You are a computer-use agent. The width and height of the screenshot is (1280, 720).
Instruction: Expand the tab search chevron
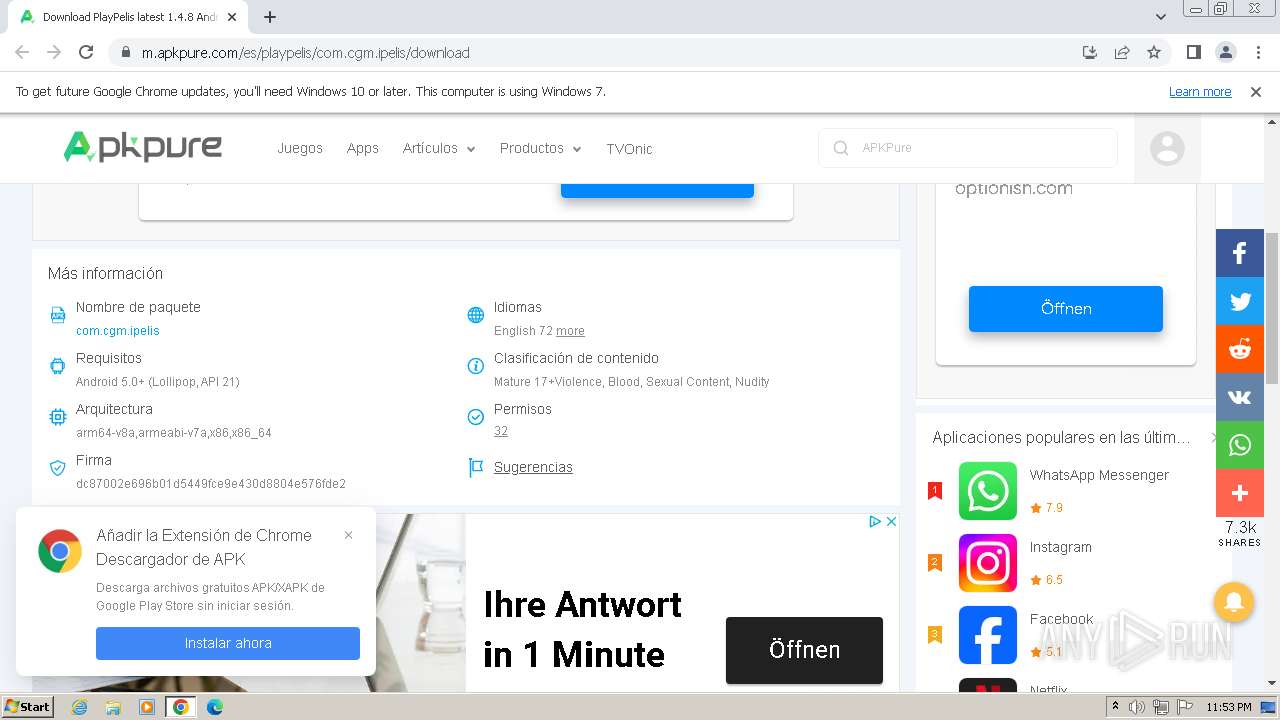pos(1161,17)
